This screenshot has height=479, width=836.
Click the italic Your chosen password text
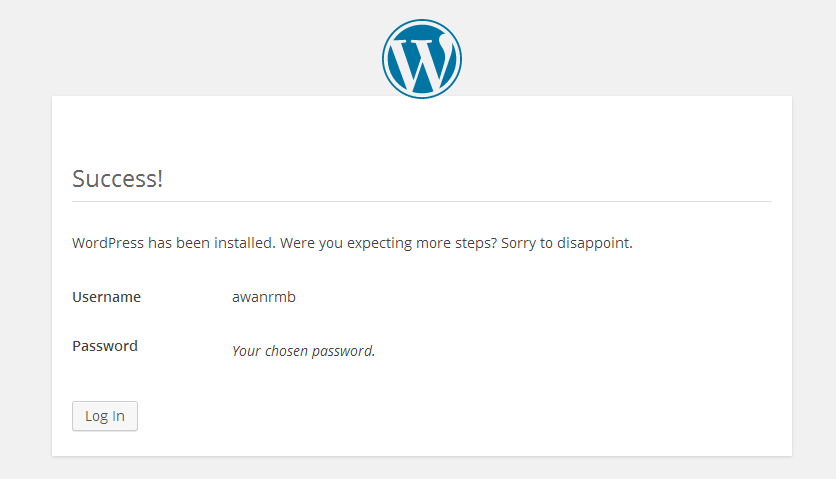[303, 351]
